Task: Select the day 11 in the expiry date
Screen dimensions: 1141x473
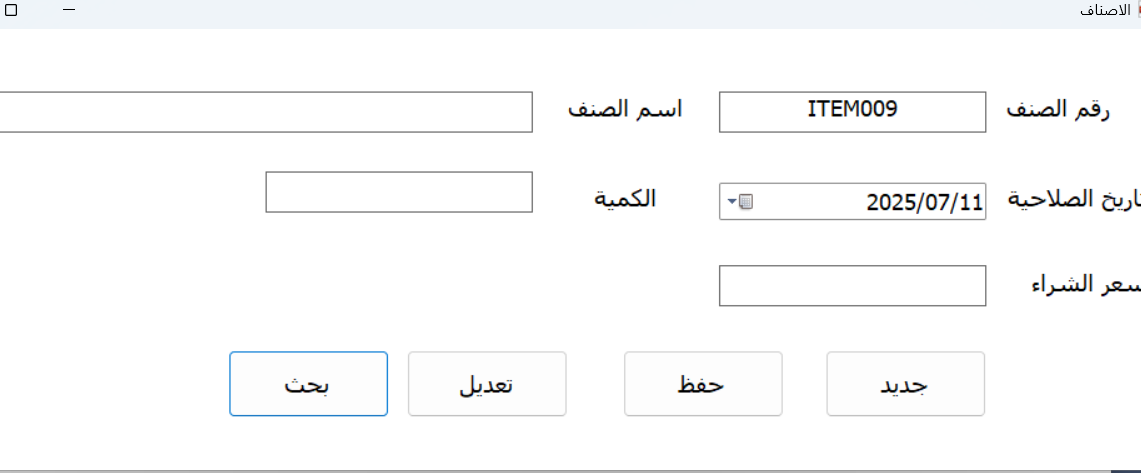Action: (970, 201)
